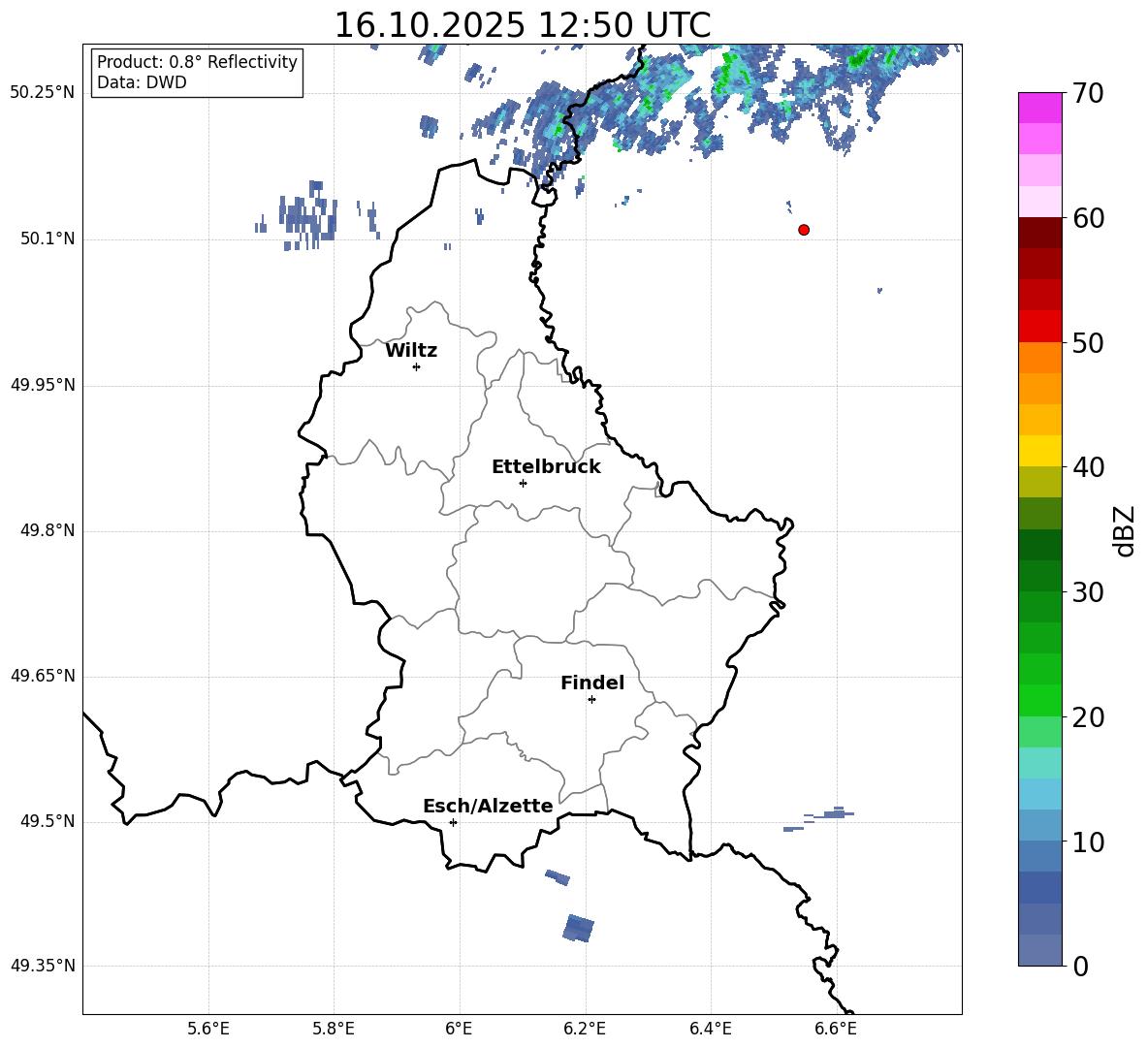This screenshot has height=1048, width=1148.
Task: Click the Findel station cross marker
Action: [591, 699]
